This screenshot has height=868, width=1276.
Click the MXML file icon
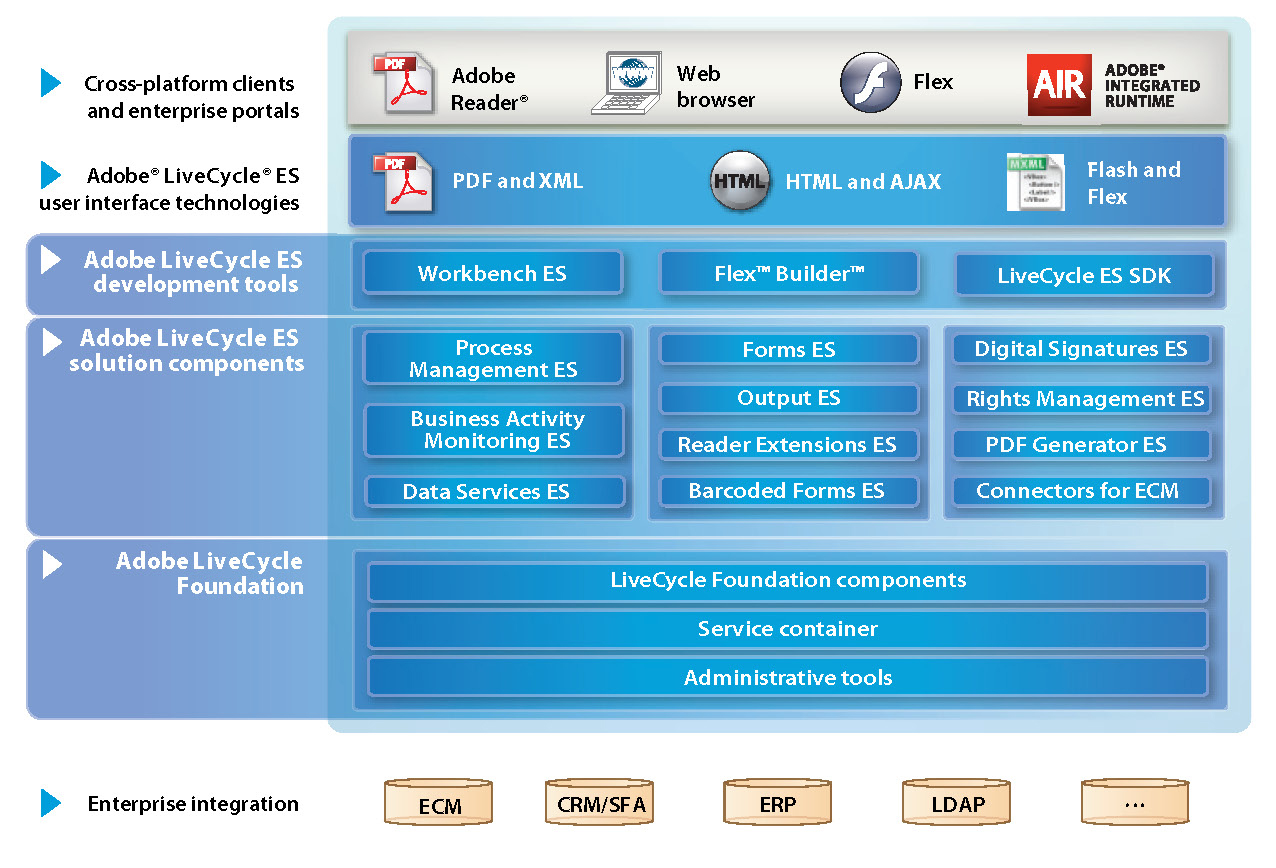pyautogui.click(x=1036, y=182)
